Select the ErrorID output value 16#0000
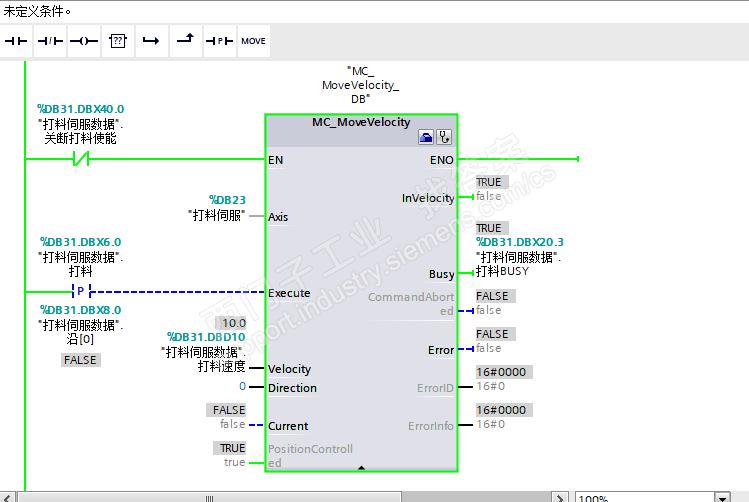The height and width of the screenshot is (502, 749). point(502,372)
